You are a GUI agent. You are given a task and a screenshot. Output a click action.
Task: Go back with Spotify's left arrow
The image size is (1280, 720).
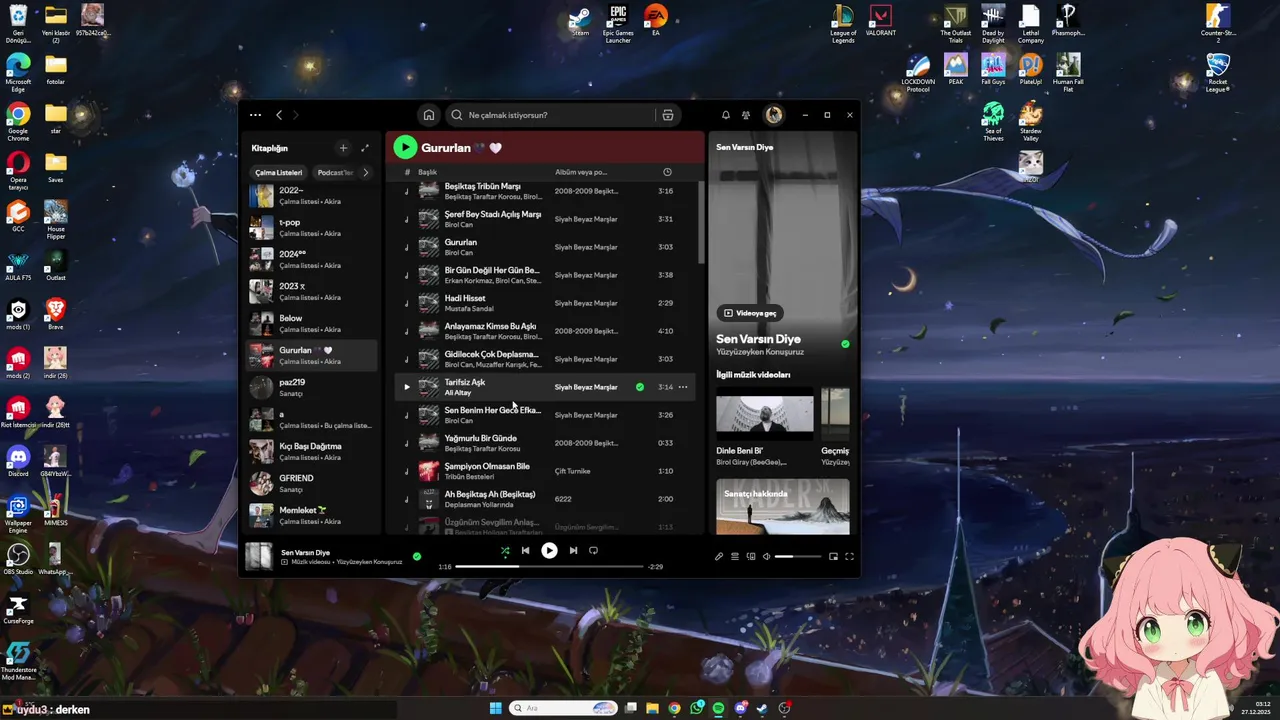coord(279,115)
